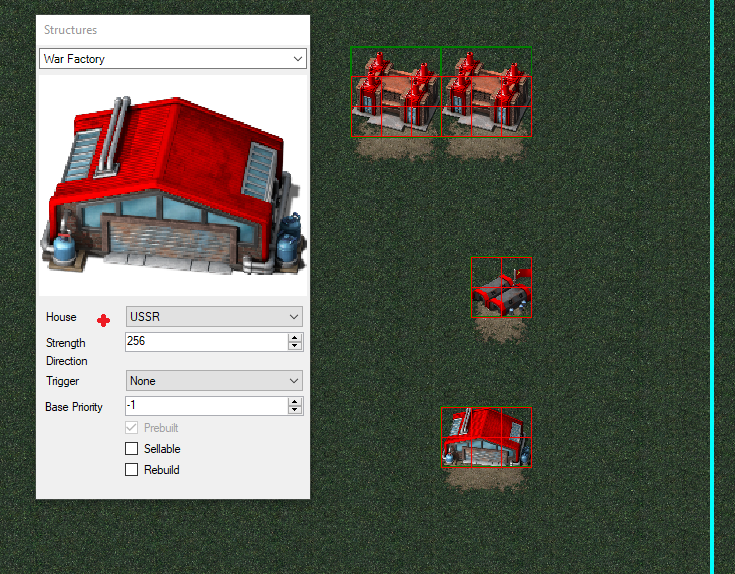The width and height of the screenshot is (735, 574).
Task: Click the Structures panel title
Action: pyautogui.click(x=70, y=30)
